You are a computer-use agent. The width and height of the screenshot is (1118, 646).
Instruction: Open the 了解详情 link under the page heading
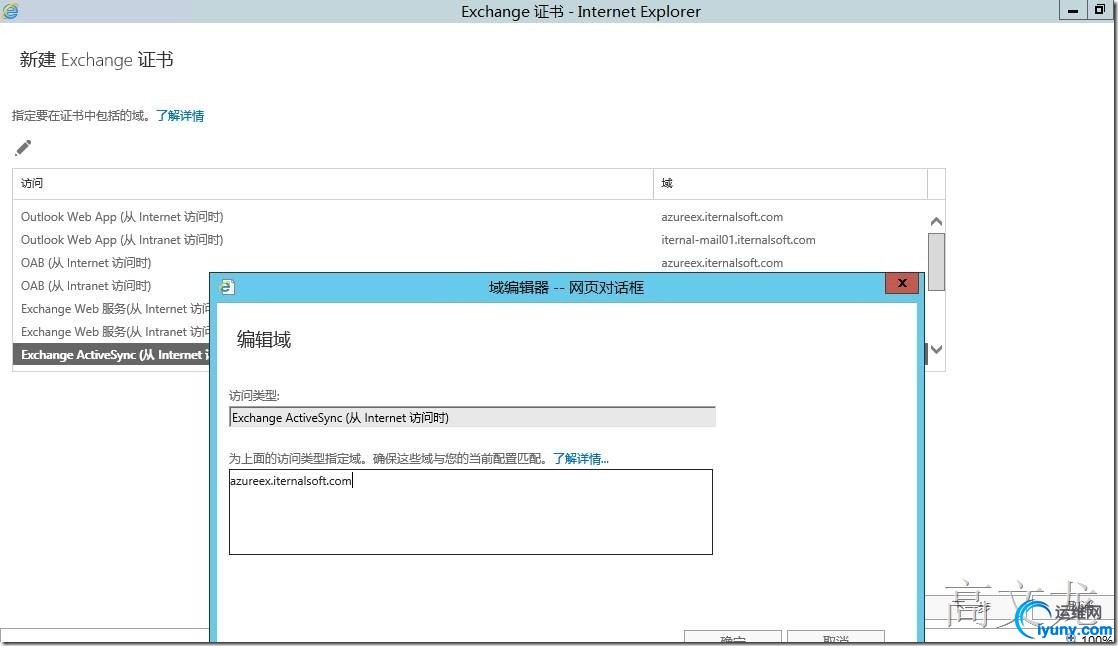180,116
